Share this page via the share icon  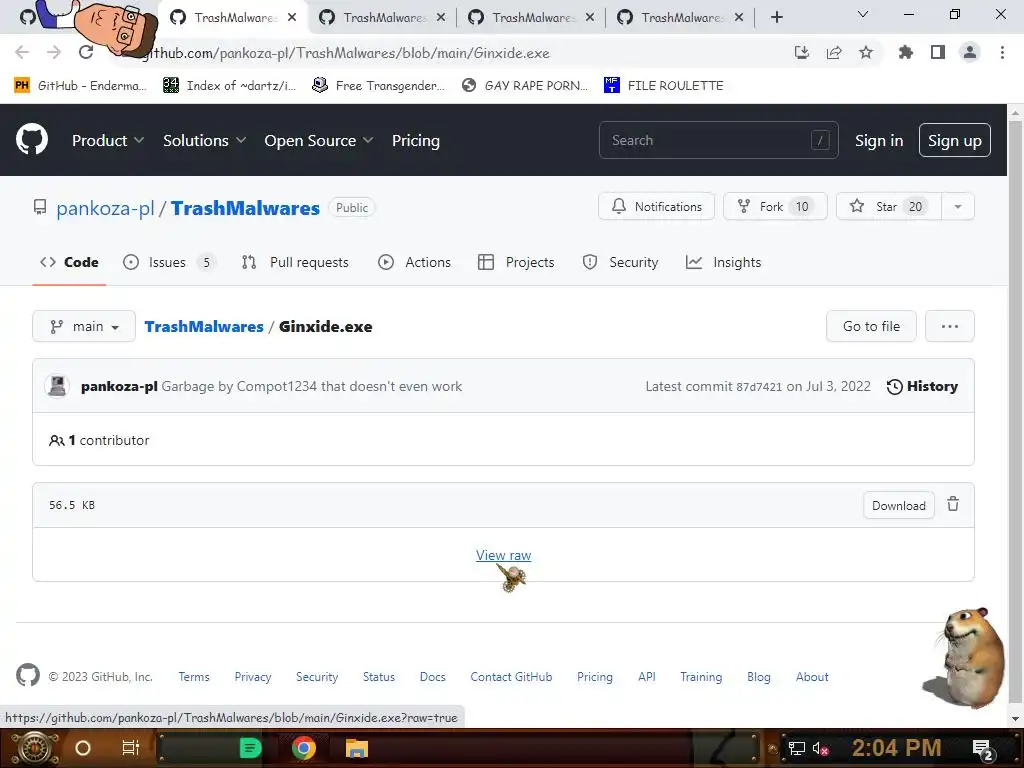[834, 52]
